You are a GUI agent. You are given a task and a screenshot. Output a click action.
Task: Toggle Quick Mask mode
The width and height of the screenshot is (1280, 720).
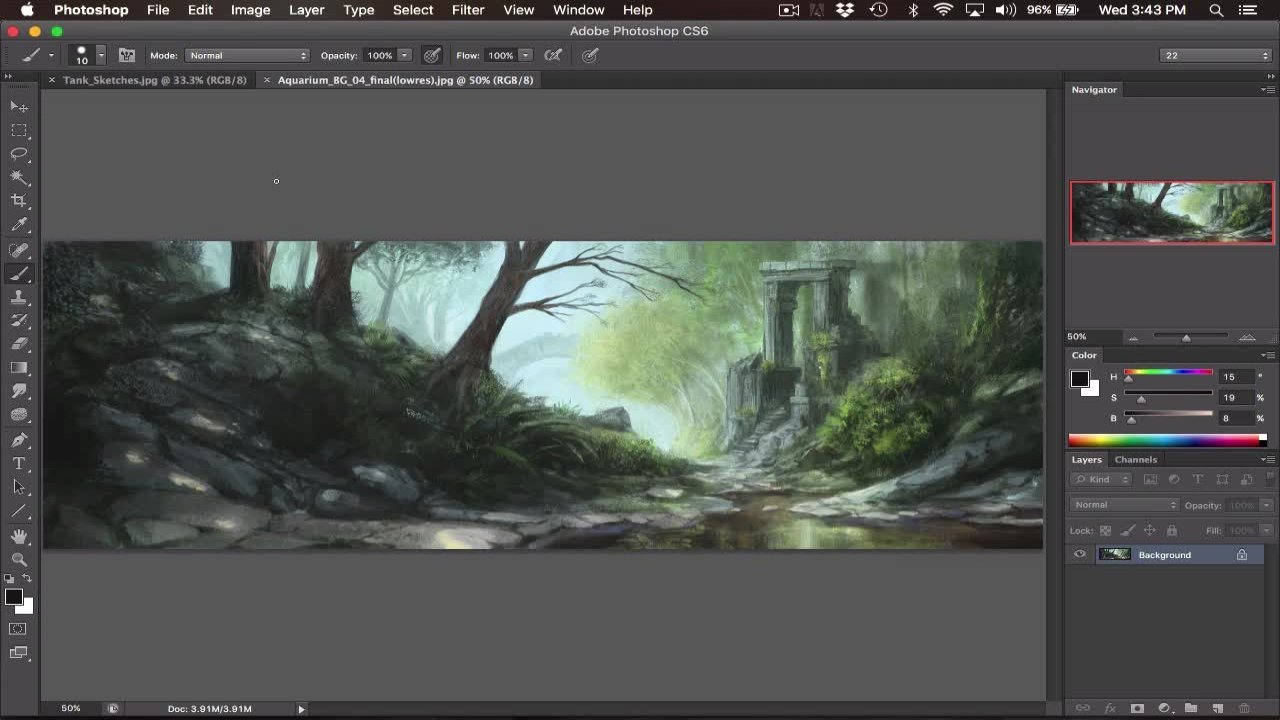point(18,629)
